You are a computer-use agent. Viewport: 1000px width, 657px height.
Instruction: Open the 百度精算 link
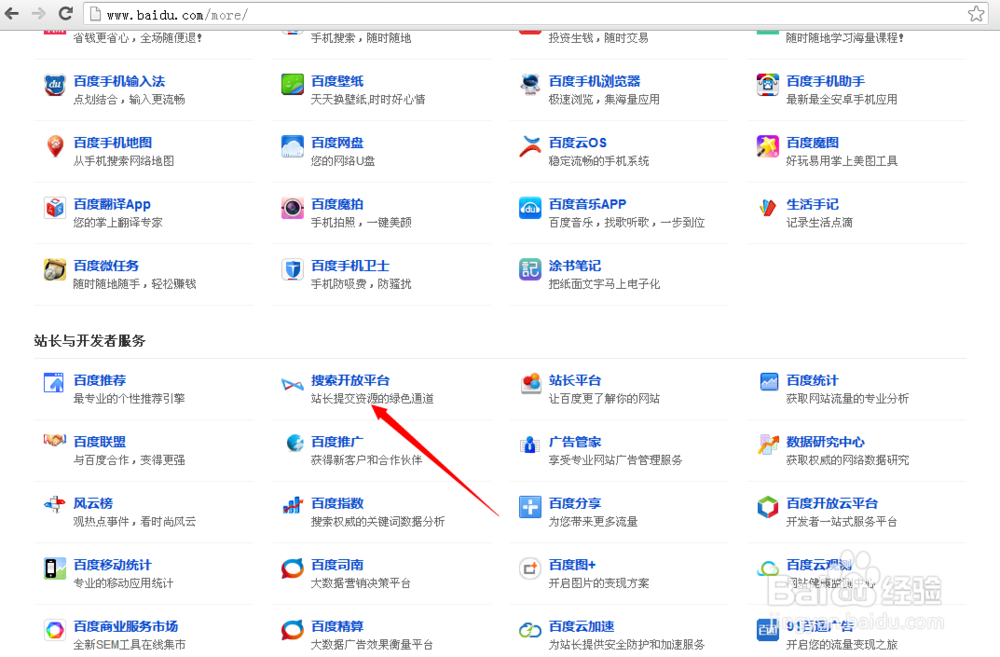337,626
